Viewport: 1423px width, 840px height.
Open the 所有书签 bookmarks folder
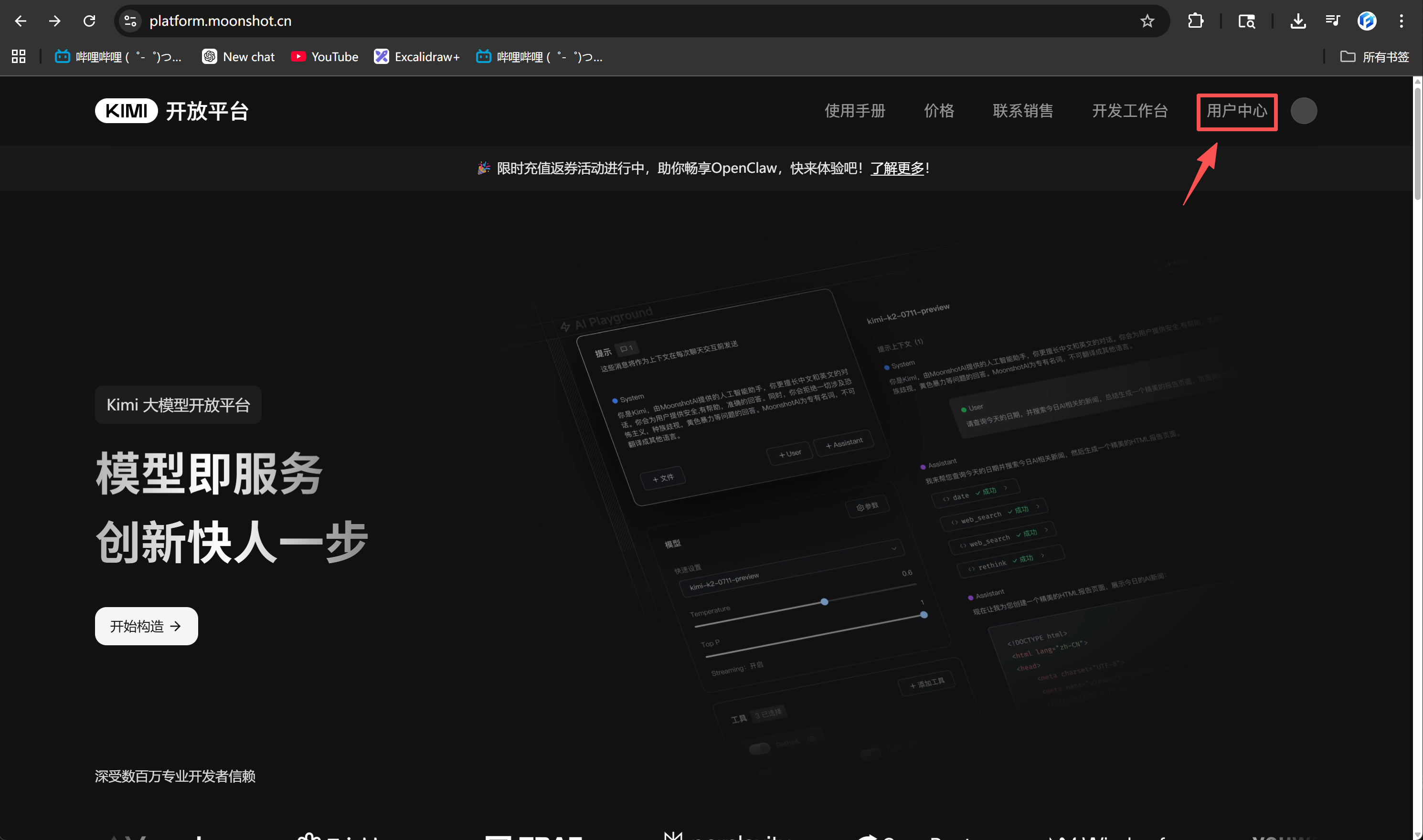click(1374, 57)
